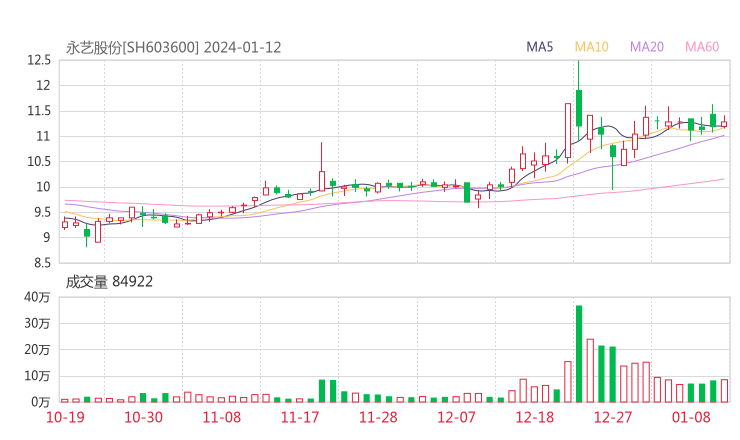Click the stock title 永艺股份[SH603600] 2024-01-12
Image resolution: width=740 pixels, height=440 pixels.
[x=173, y=48]
